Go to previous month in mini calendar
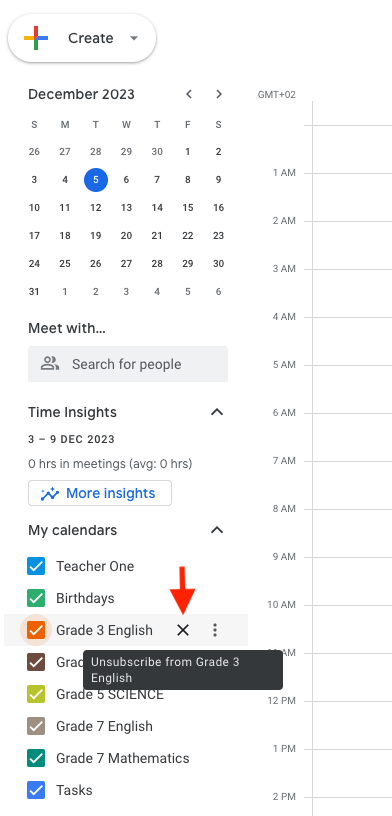Image resolution: width=392 pixels, height=816 pixels. click(189, 94)
